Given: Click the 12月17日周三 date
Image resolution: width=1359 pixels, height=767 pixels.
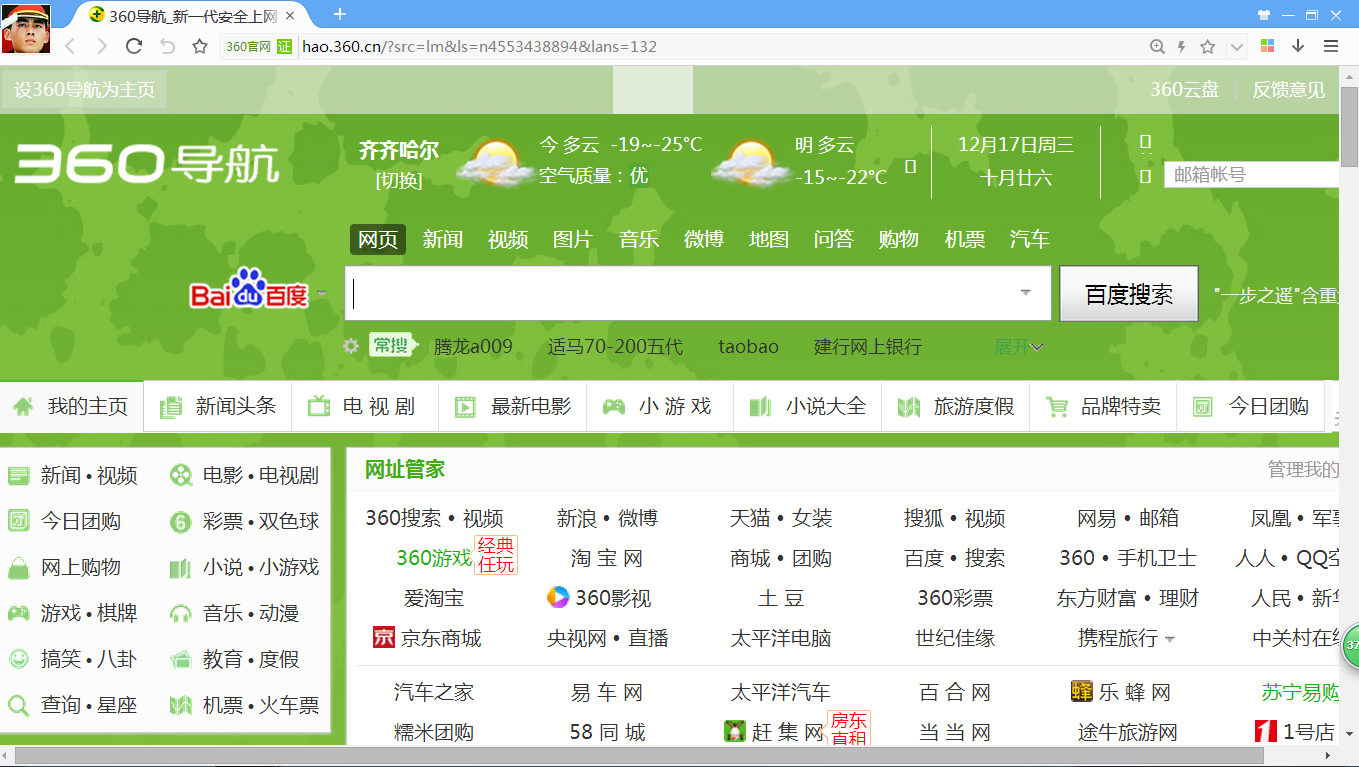Looking at the screenshot, I should click(x=1016, y=145).
